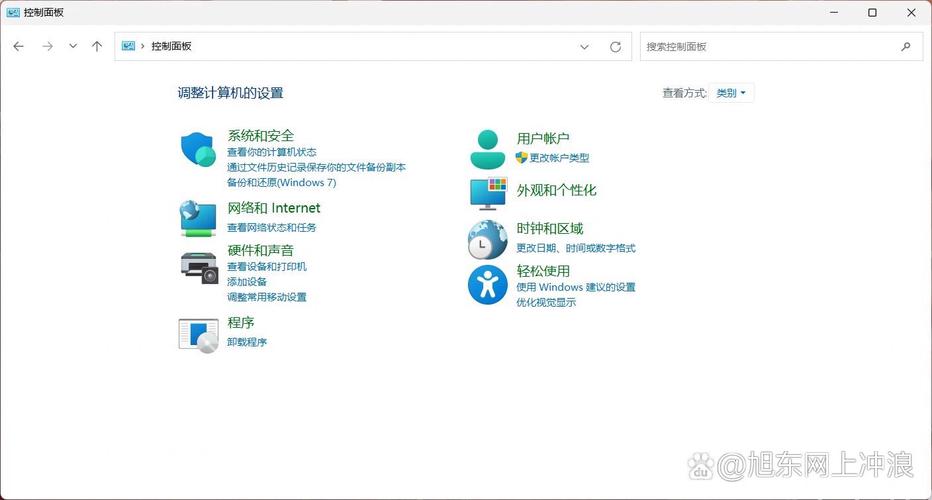Open 查看你的计算机状态 link
The image size is (932, 500).
pyautogui.click(x=272, y=152)
